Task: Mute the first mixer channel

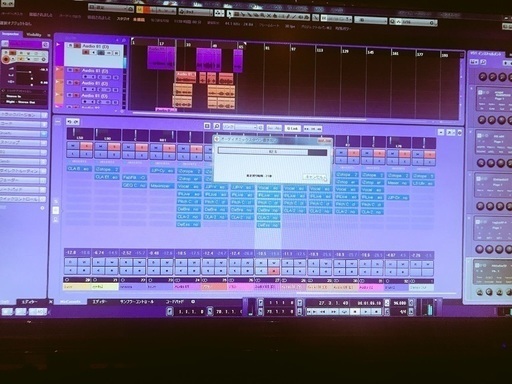Action: point(73,146)
